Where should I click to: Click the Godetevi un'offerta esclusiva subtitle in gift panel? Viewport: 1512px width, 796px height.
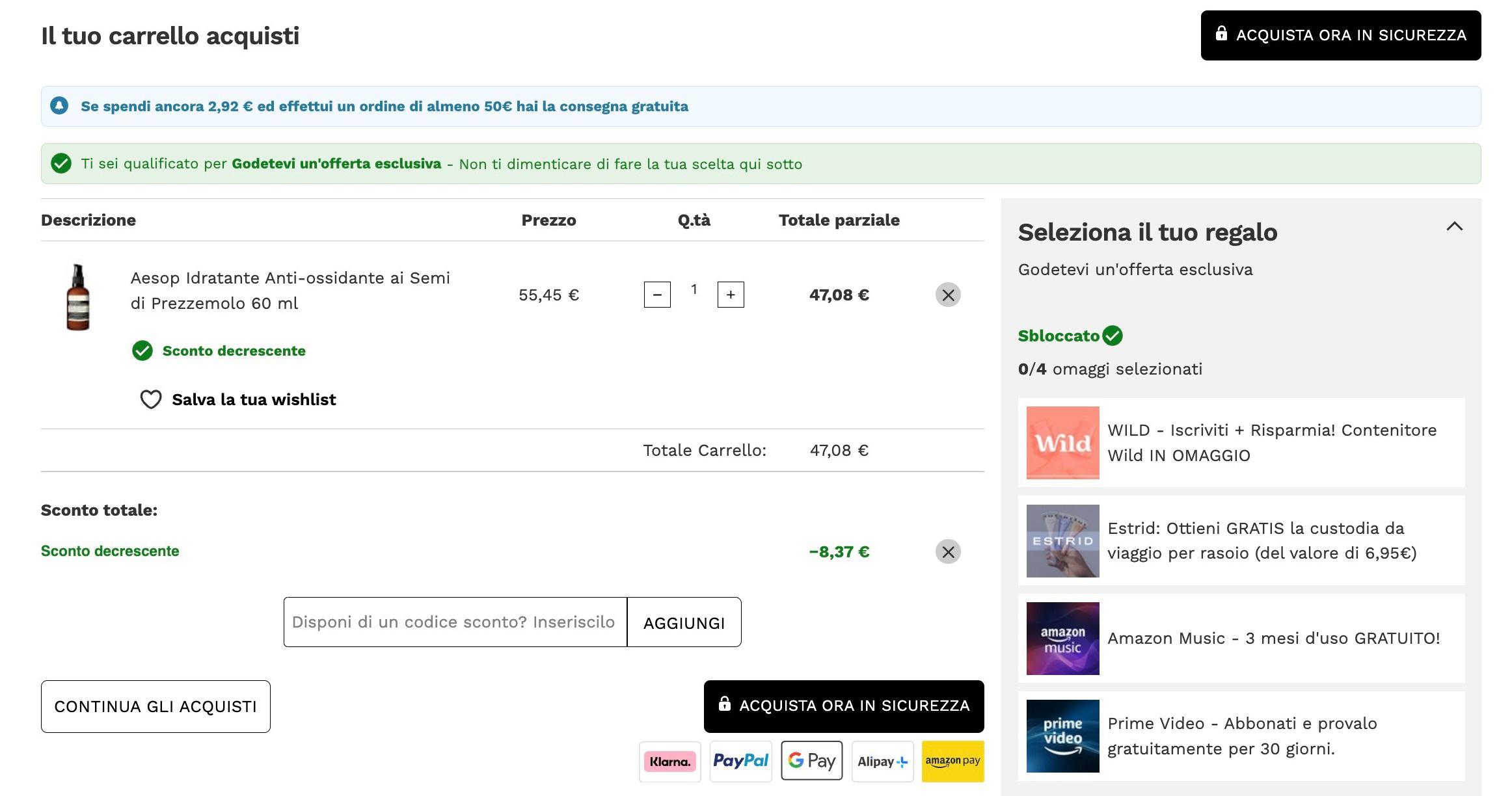[x=1135, y=269]
